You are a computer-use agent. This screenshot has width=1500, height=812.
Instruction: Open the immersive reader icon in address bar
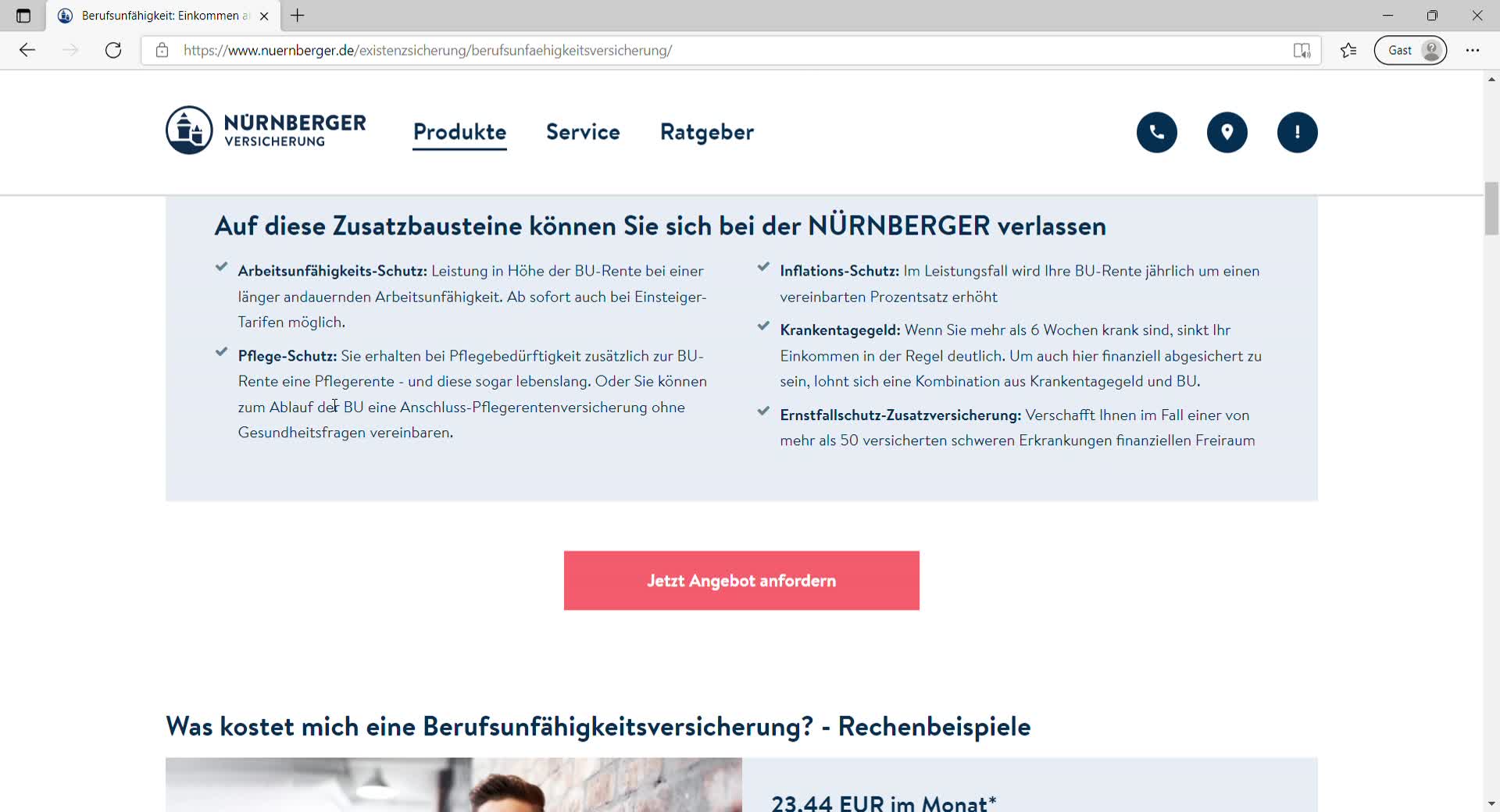1302,51
